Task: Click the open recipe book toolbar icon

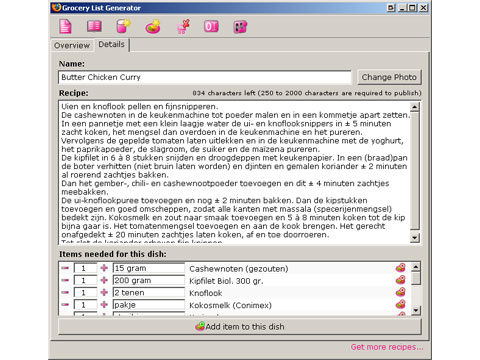Action: [x=94, y=26]
